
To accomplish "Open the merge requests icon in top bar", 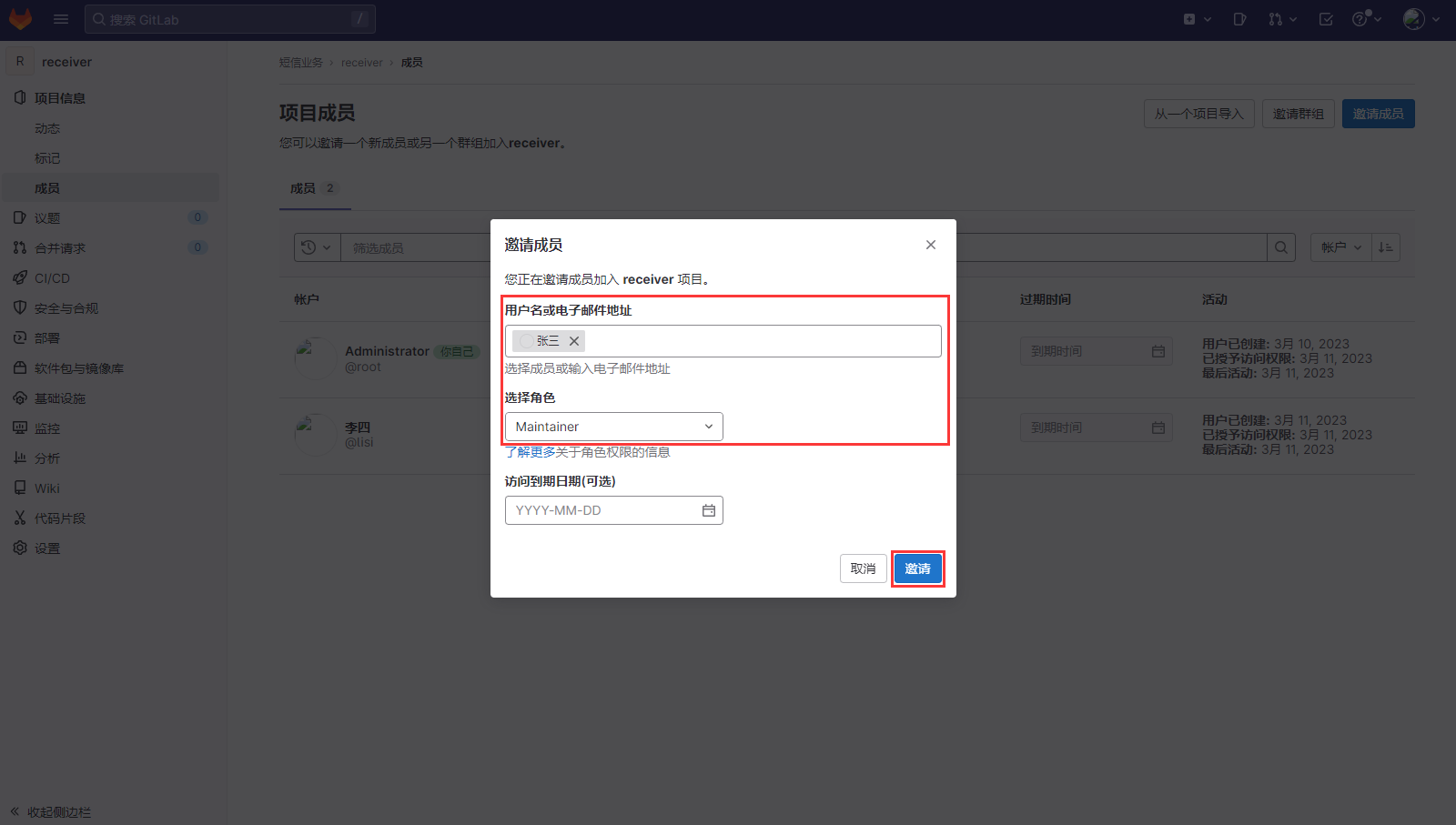I will tap(1281, 19).
